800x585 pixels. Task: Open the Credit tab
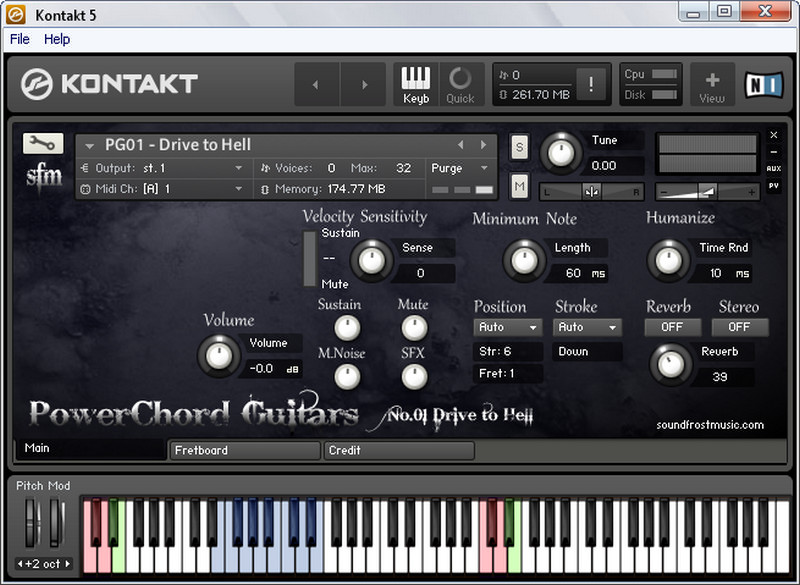(x=399, y=451)
